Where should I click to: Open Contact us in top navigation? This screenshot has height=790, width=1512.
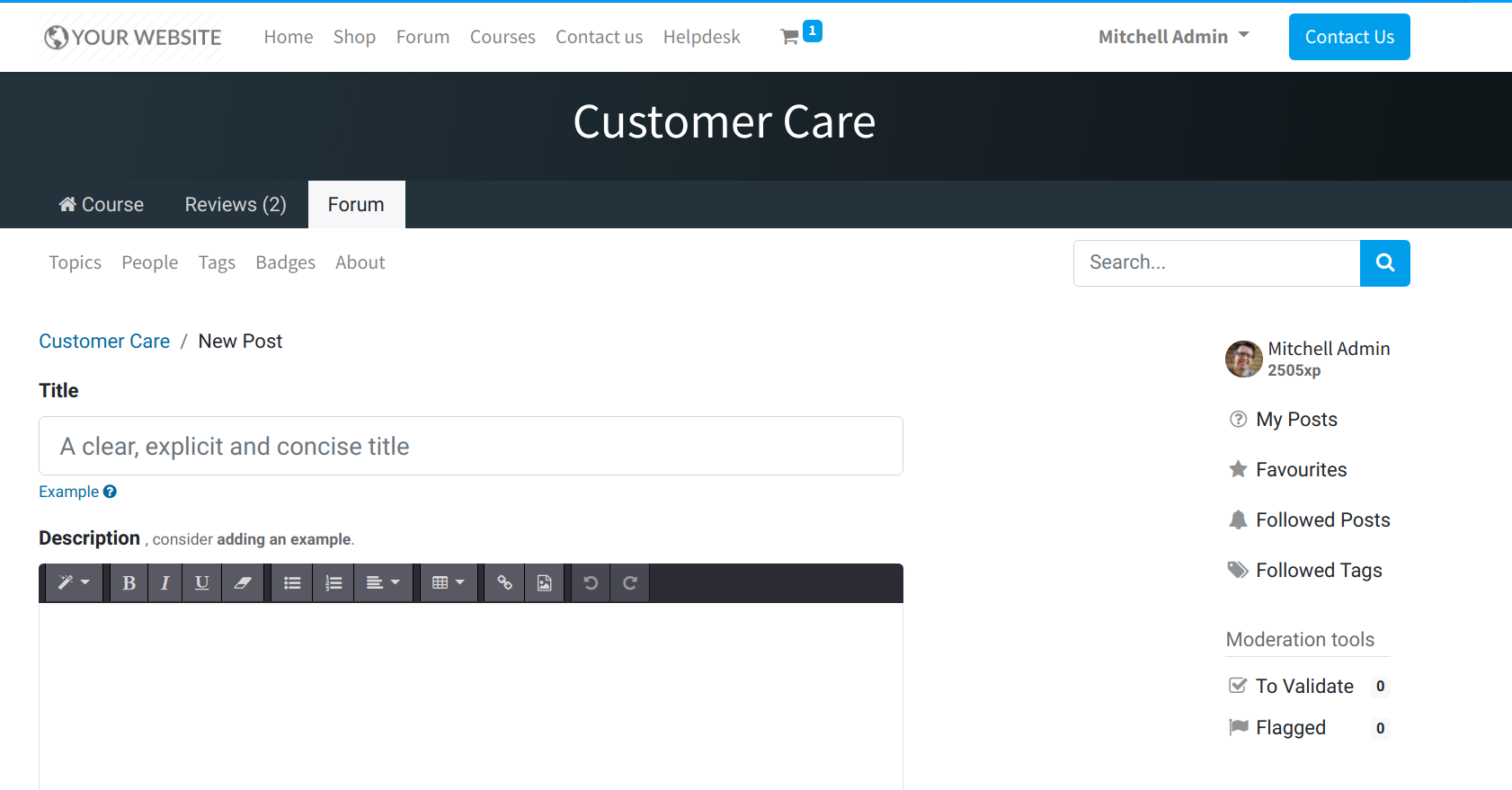click(x=599, y=37)
